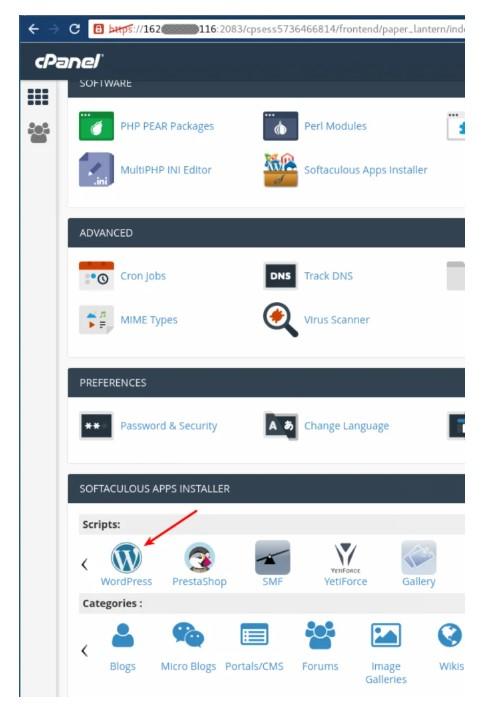This screenshot has width=489, height=707.
Task: Click the PHP PEAR Packages link
Action: 167,126
